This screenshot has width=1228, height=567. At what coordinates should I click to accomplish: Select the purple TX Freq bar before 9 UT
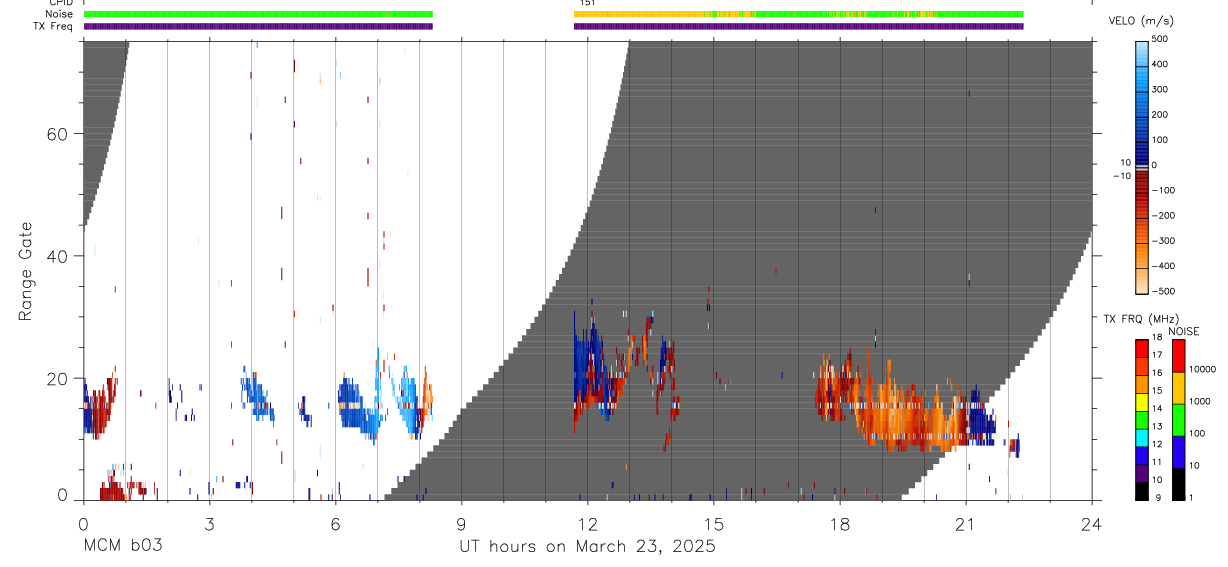(x=258, y=26)
